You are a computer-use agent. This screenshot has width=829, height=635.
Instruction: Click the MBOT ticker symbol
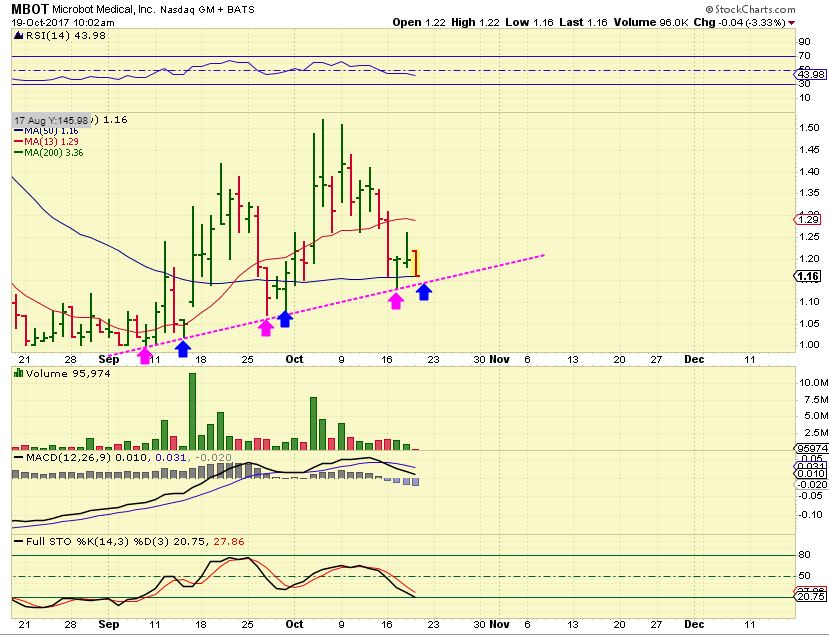coord(30,9)
